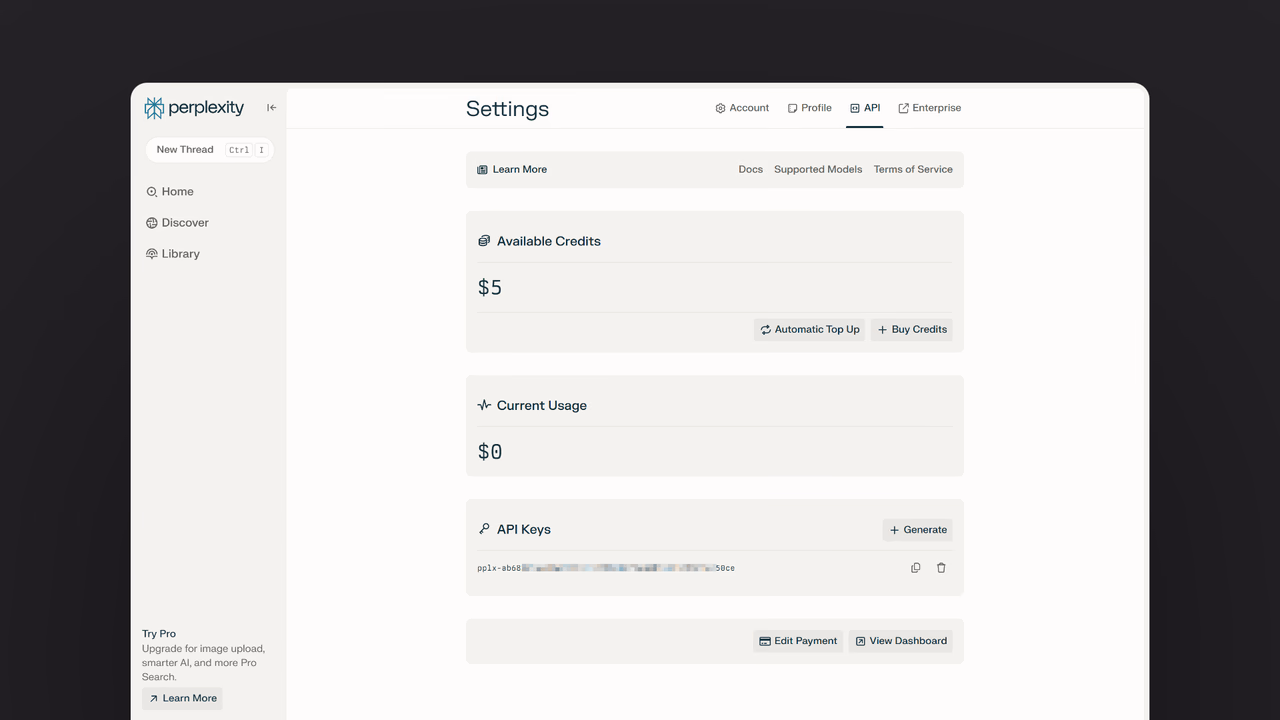This screenshot has height=720, width=1280.
Task: Switch to the Profile tab
Action: 810,108
